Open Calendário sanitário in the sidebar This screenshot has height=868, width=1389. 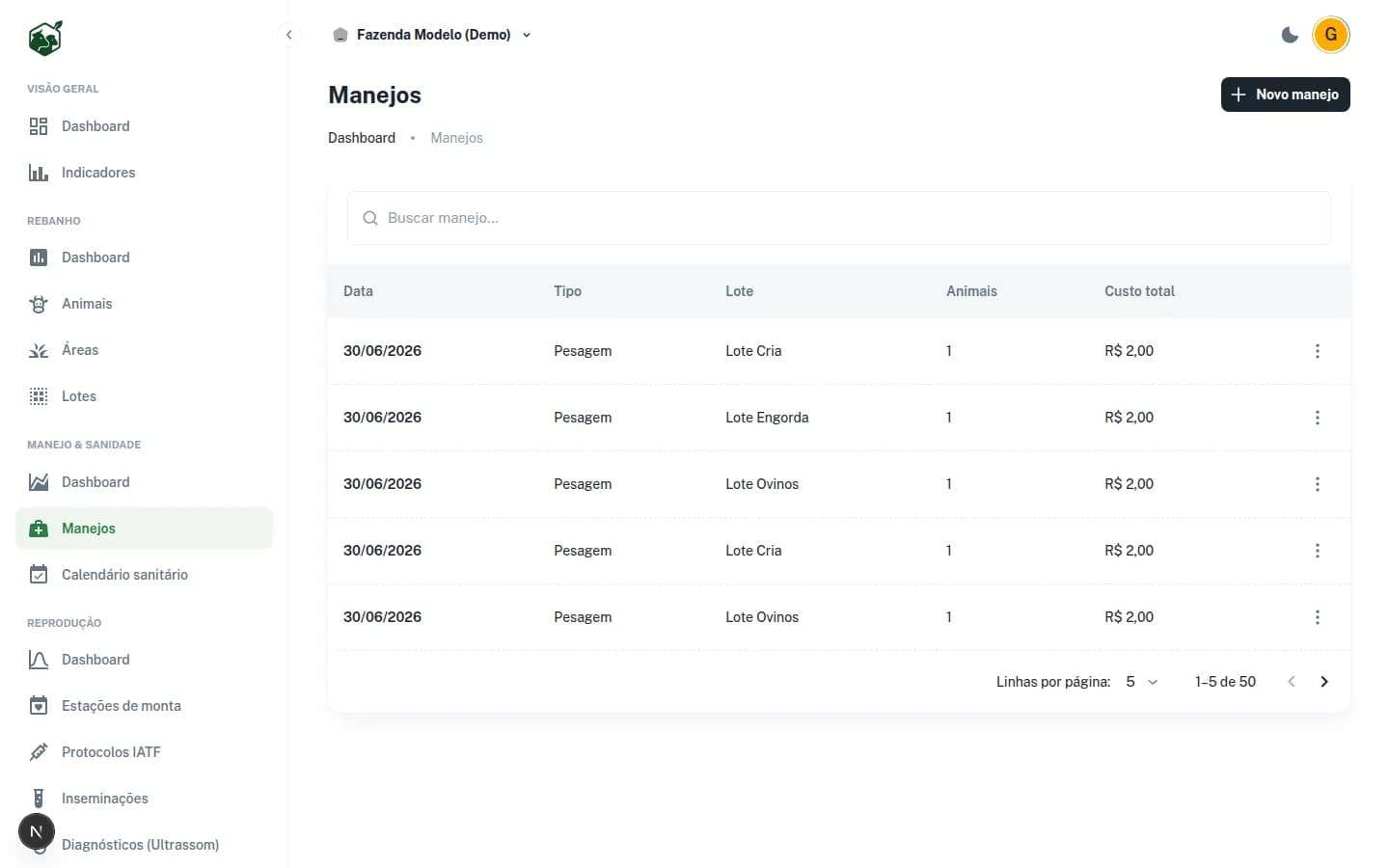point(145,575)
